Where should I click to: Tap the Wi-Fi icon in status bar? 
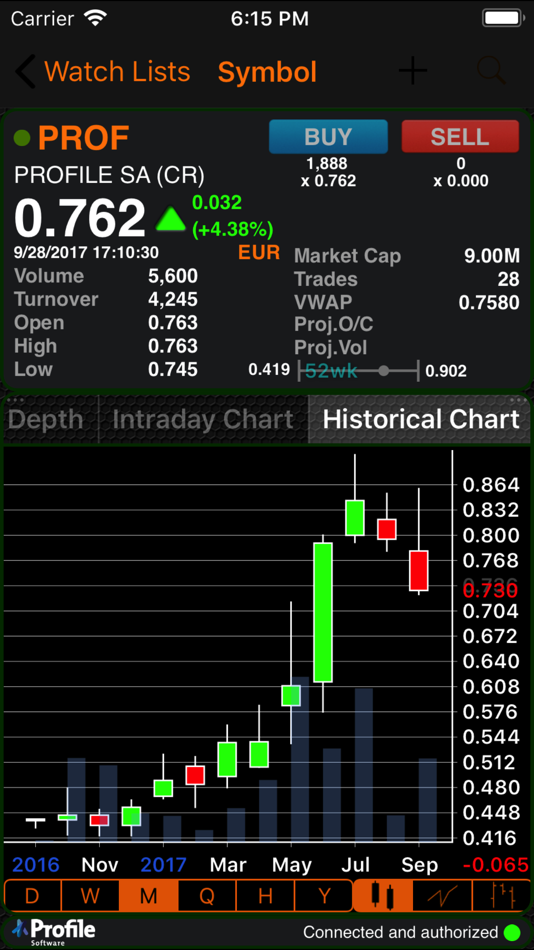coord(95,18)
